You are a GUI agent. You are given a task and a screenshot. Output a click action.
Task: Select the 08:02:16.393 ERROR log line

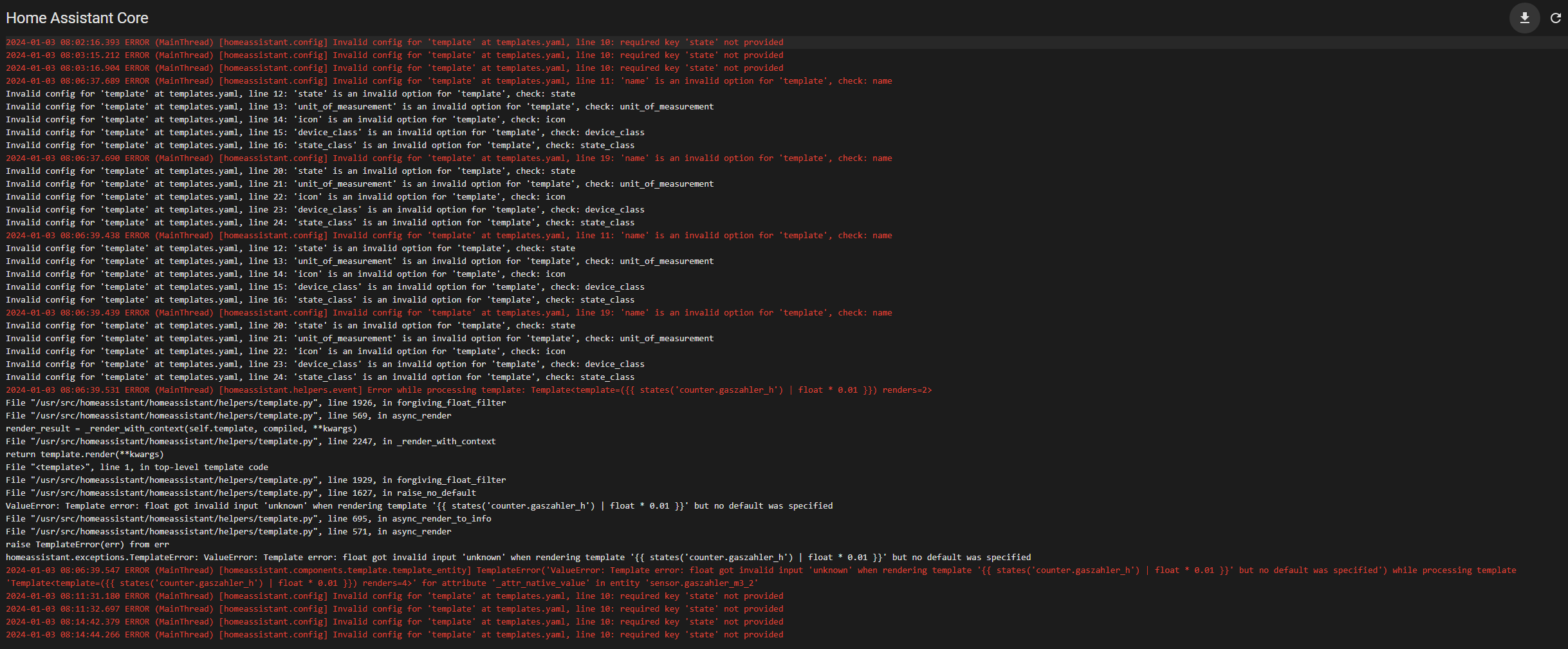point(394,42)
